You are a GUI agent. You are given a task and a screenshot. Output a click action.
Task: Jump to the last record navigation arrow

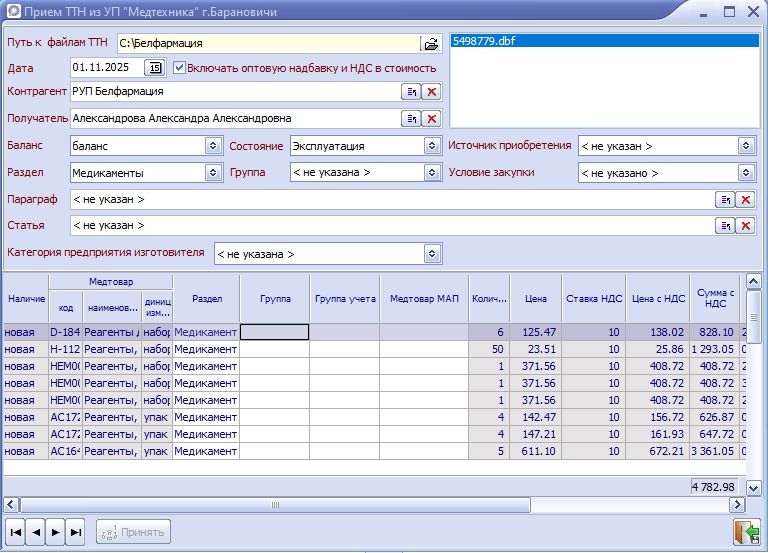[75, 533]
